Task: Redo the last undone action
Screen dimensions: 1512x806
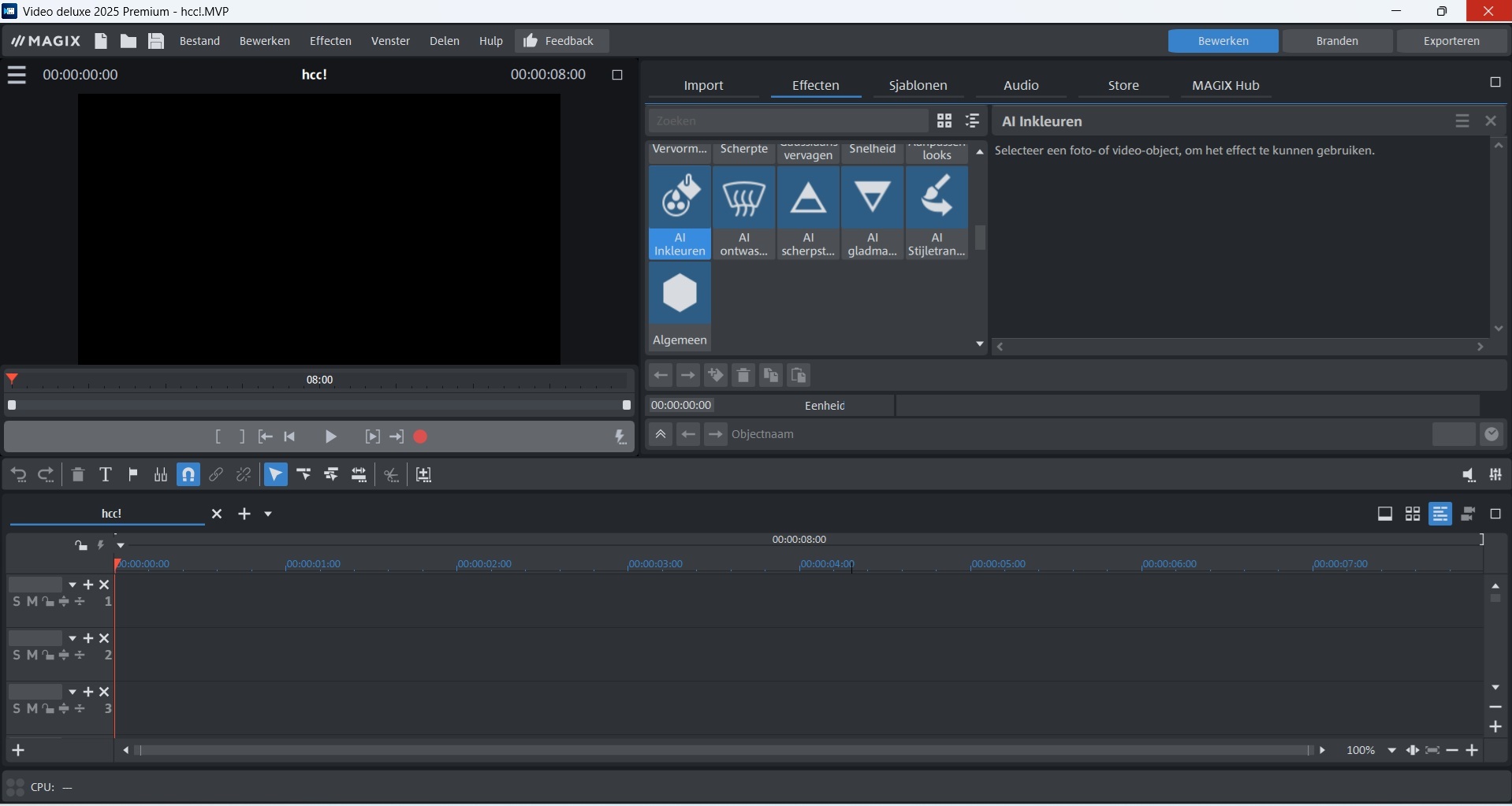Action: tap(47, 474)
